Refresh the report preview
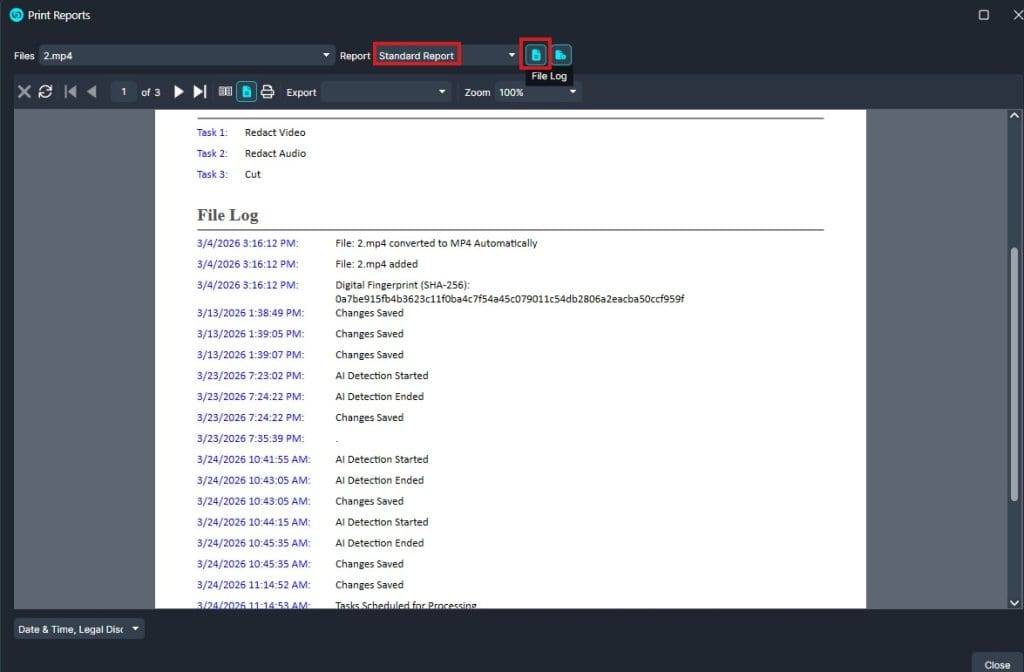The width and height of the screenshot is (1024, 672). coord(45,92)
